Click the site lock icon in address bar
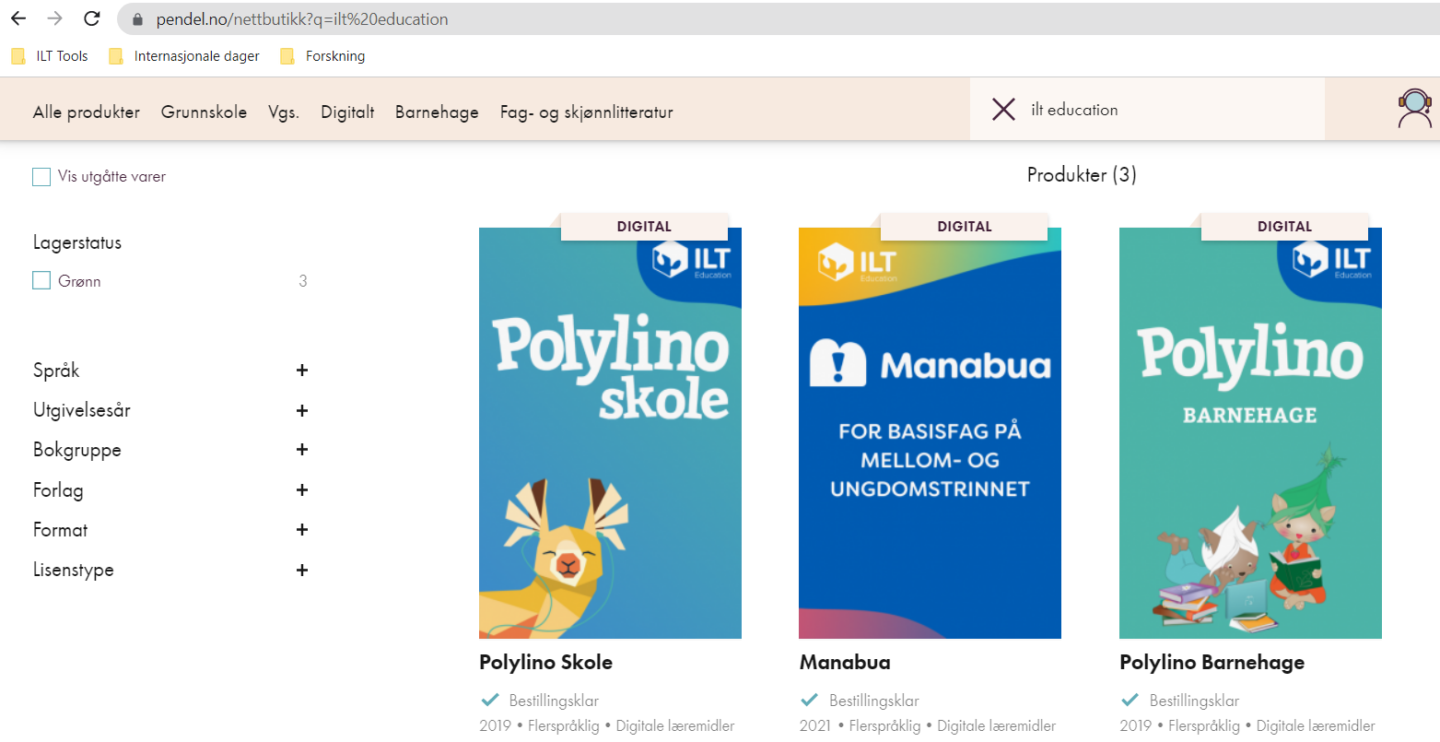 click(138, 19)
